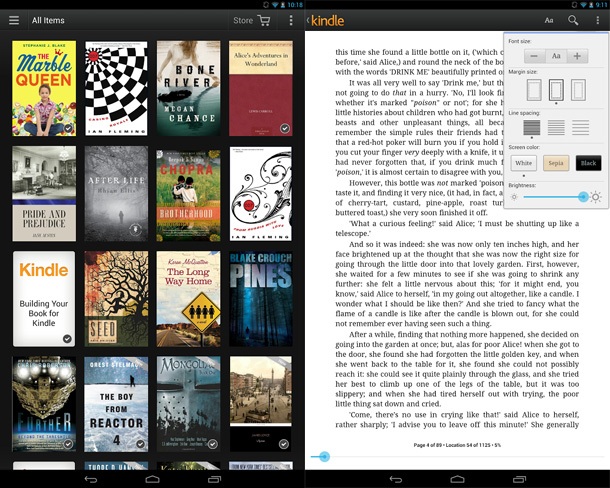Tap checkmark on Boy from Reactor 4

(x=140, y=444)
